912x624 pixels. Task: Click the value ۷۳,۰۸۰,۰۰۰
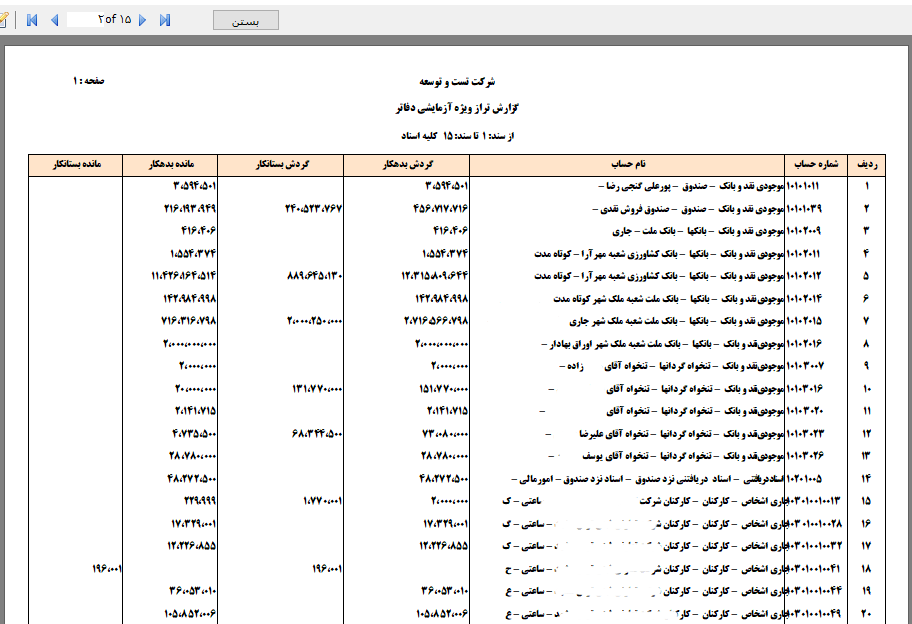click(445, 434)
